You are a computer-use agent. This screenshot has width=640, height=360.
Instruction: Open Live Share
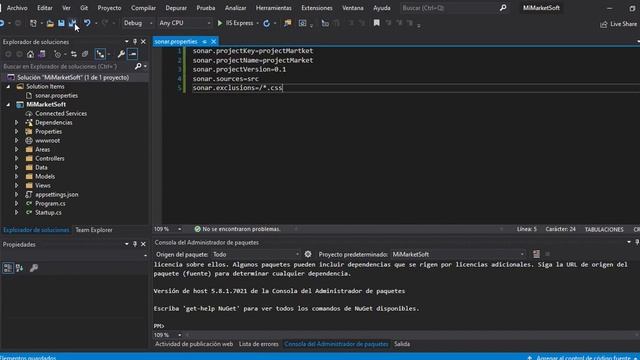pyautogui.click(x=618, y=24)
